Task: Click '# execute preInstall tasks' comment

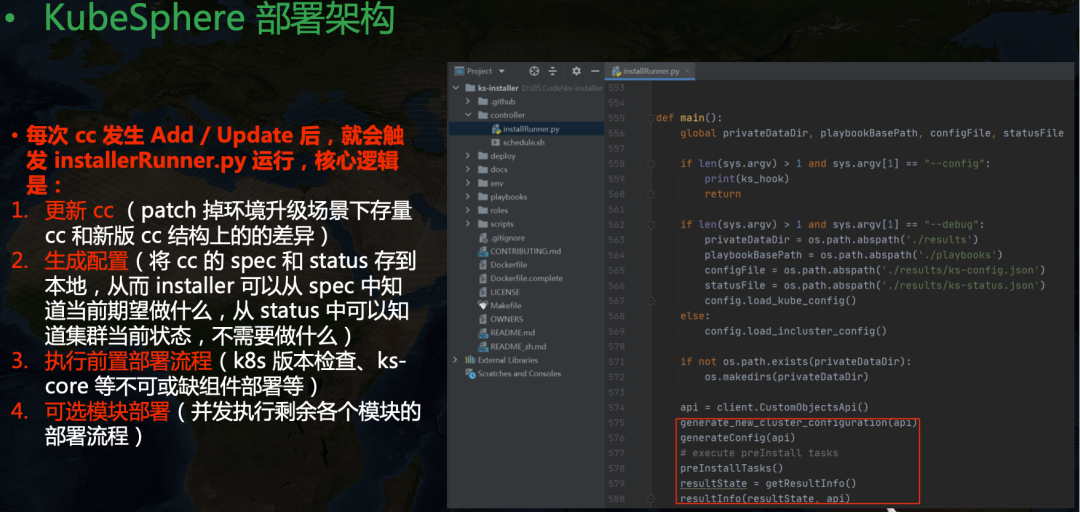Action: [759, 453]
